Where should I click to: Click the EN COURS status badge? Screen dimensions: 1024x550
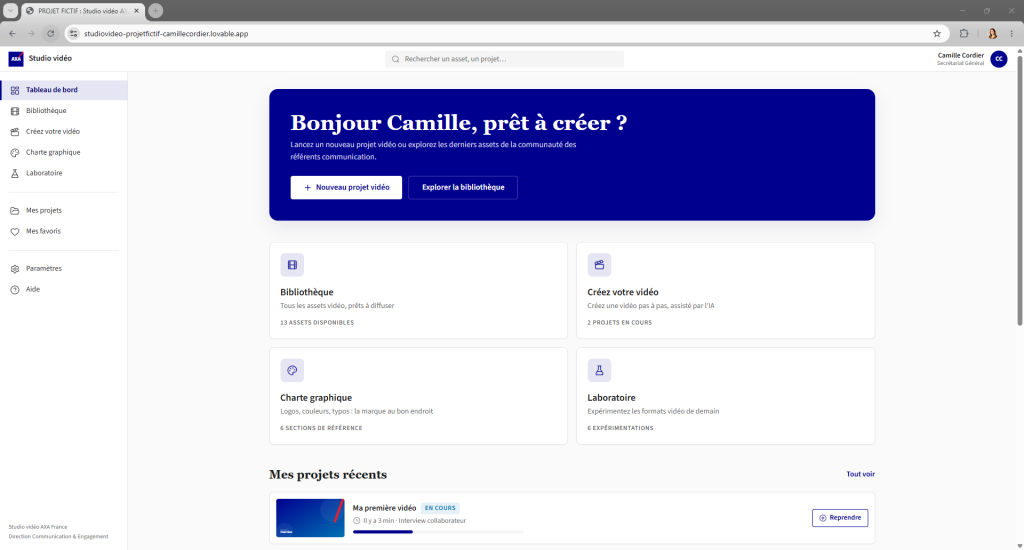(440, 508)
